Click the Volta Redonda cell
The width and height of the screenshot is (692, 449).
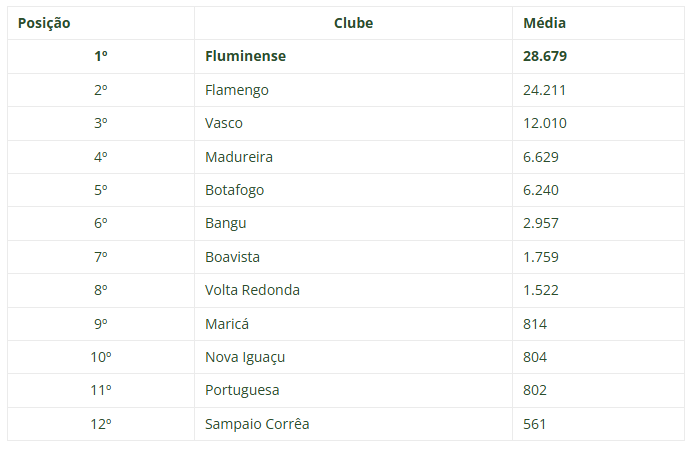point(252,290)
